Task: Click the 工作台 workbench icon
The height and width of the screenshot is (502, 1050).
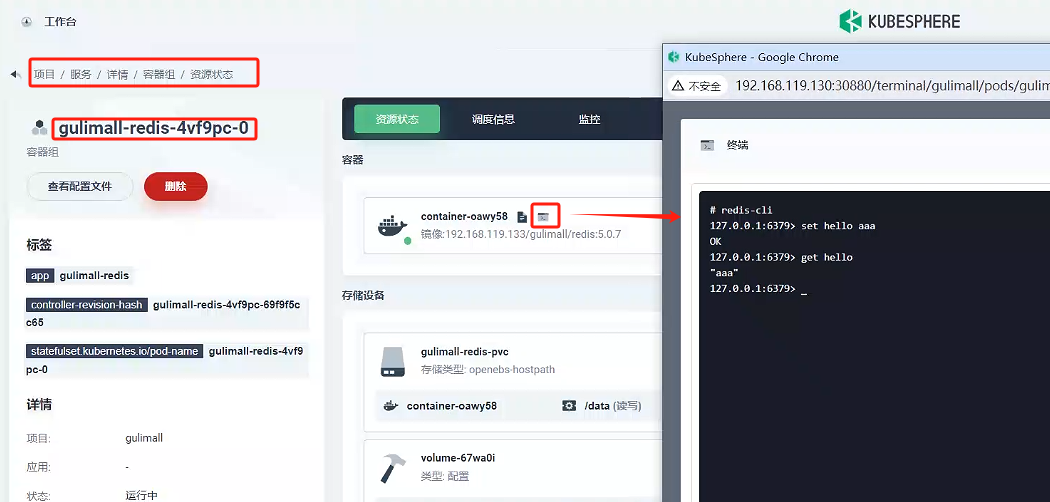Action: (x=26, y=22)
